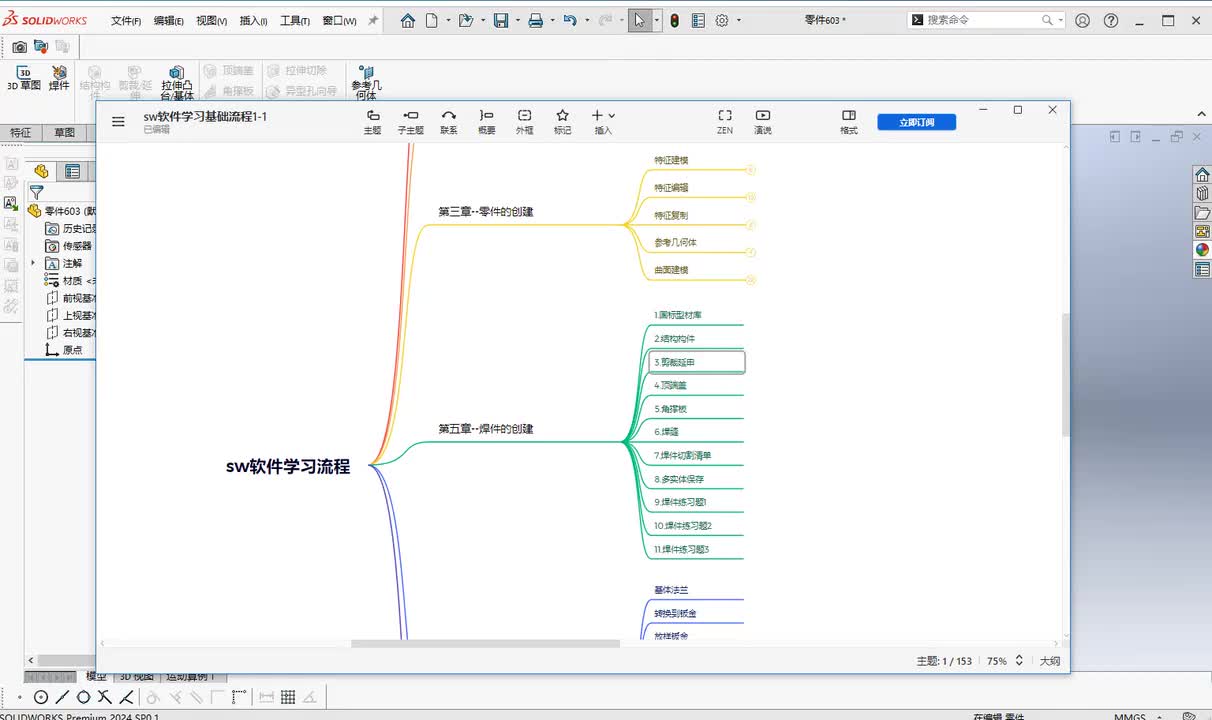Select the central sw软件学习流程 topic
1212x720 pixels.
[x=288, y=466]
